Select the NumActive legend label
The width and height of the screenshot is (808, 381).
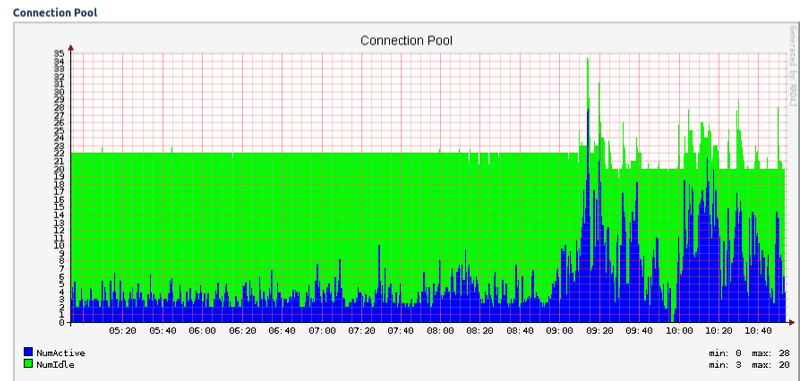pos(61,353)
